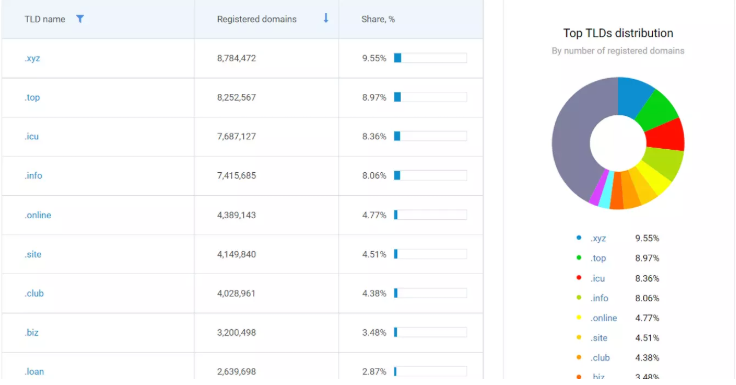Click the TLD name column header
The width and height of the screenshot is (736, 385).
pos(45,19)
